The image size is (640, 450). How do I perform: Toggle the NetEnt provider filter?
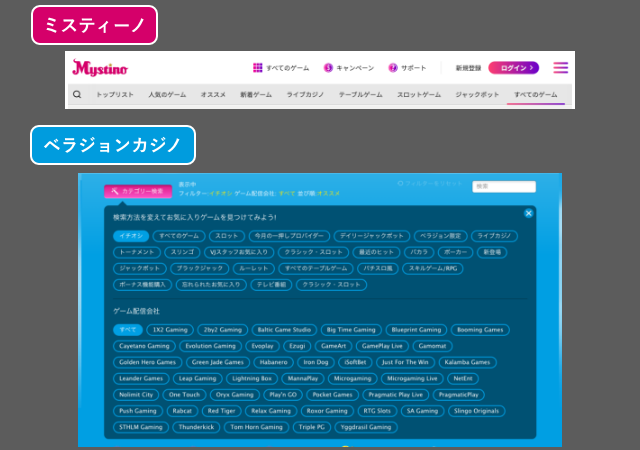pos(462,379)
